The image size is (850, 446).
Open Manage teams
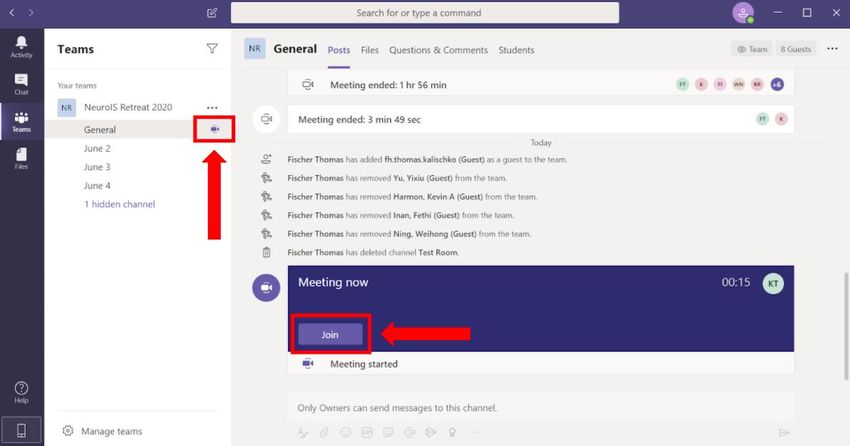click(x=112, y=431)
